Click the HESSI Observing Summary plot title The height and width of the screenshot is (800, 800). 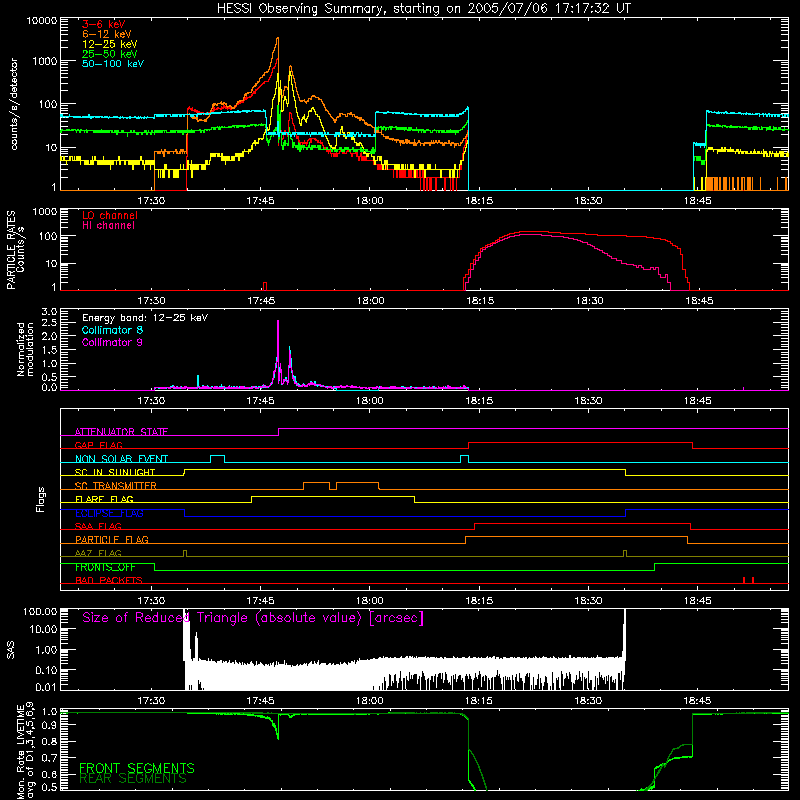[x=424, y=8]
